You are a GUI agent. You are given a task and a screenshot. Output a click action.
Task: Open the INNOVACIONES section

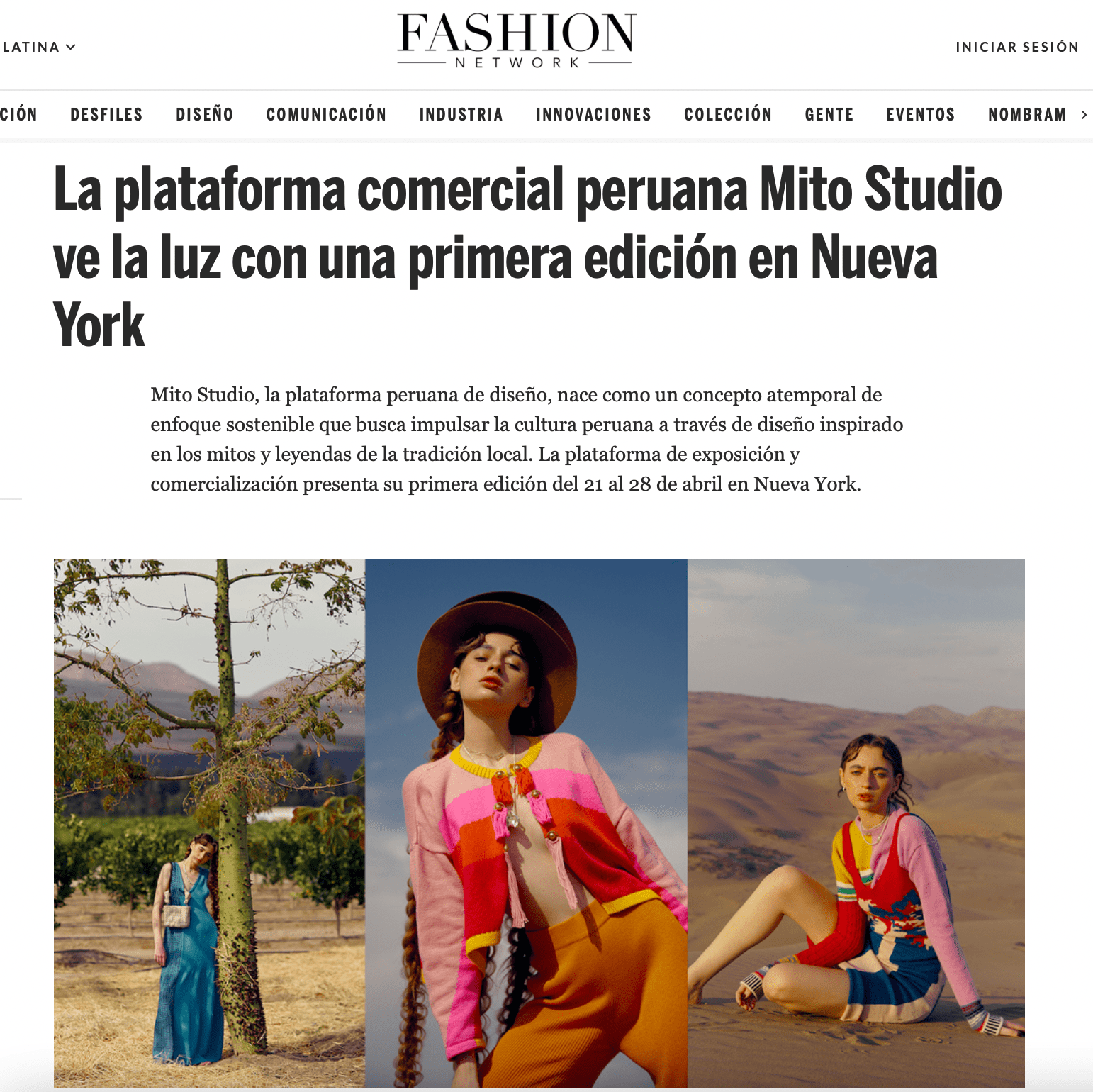tap(593, 115)
